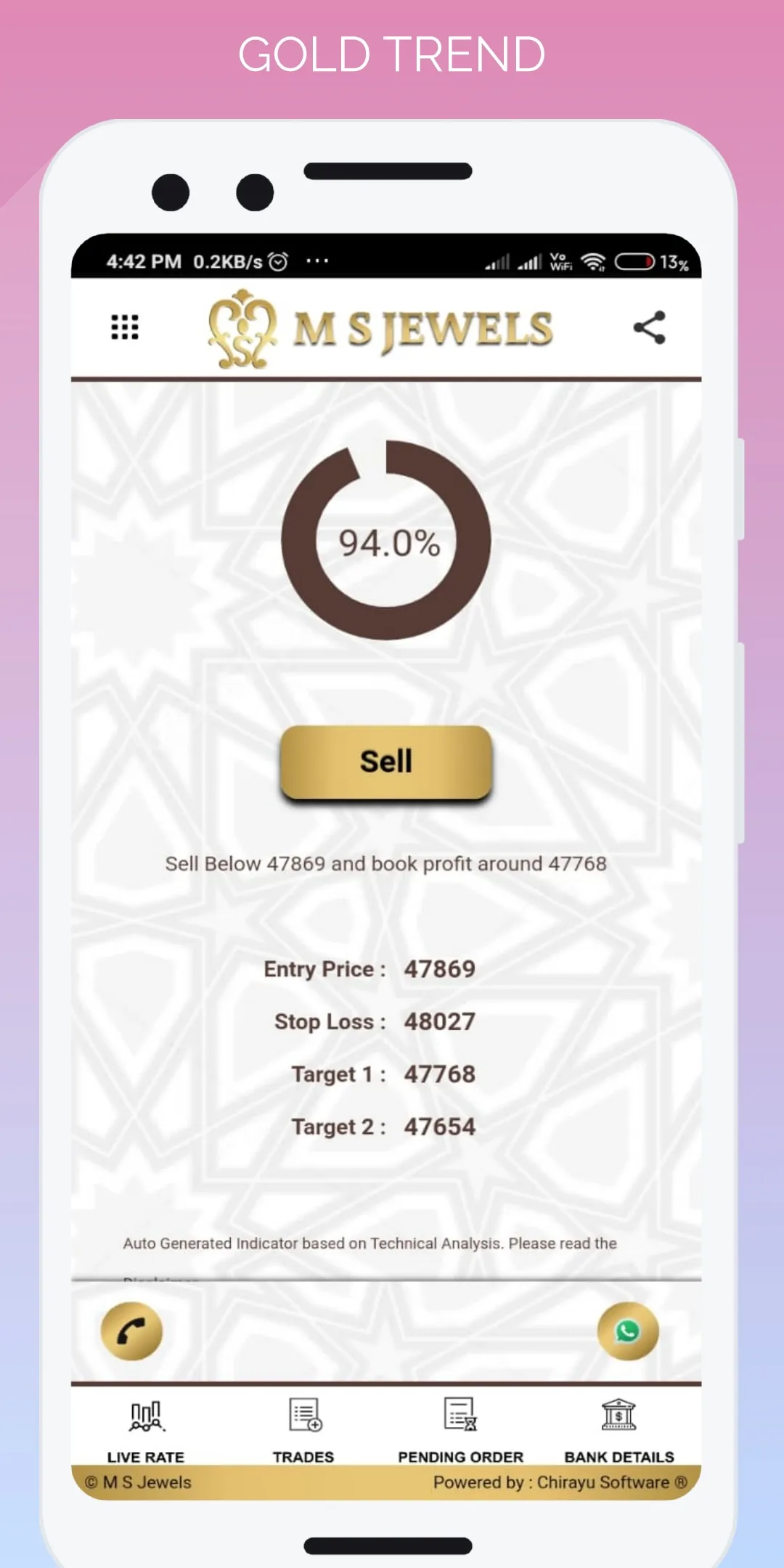Tap the Trades list icon

tap(305, 1415)
